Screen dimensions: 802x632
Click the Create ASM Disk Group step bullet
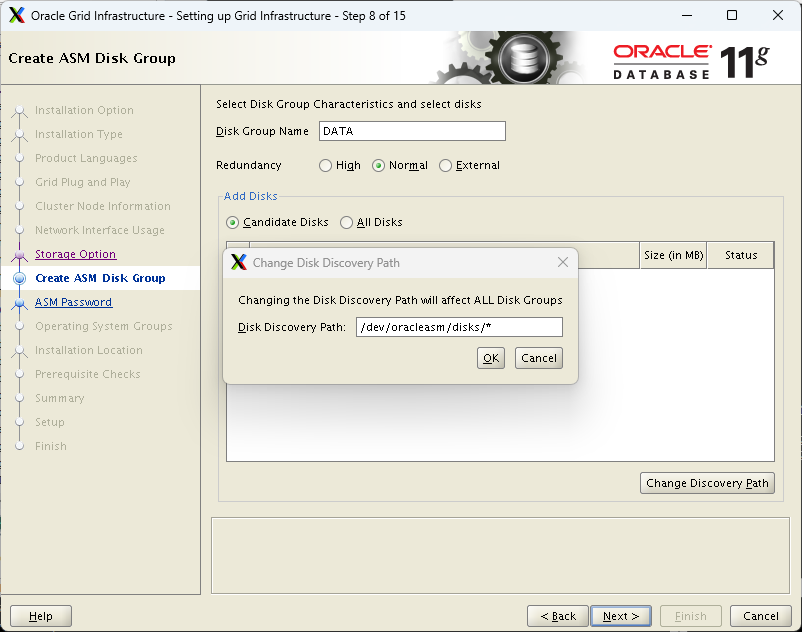tap(19, 278)
